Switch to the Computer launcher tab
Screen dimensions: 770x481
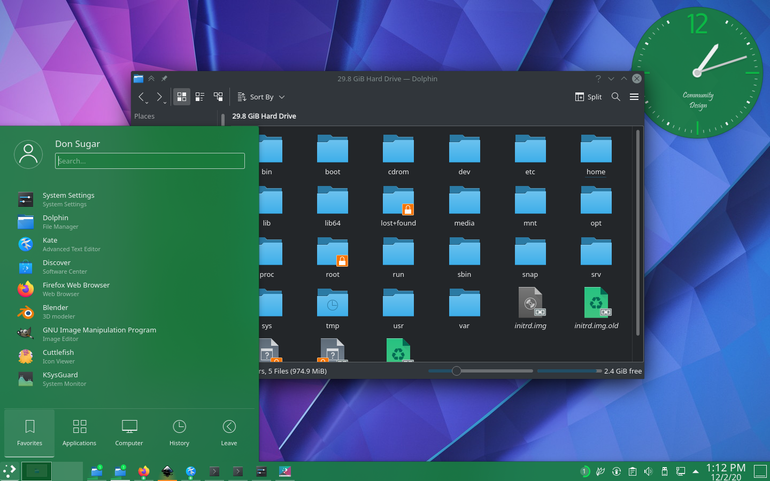coord(129,432)
